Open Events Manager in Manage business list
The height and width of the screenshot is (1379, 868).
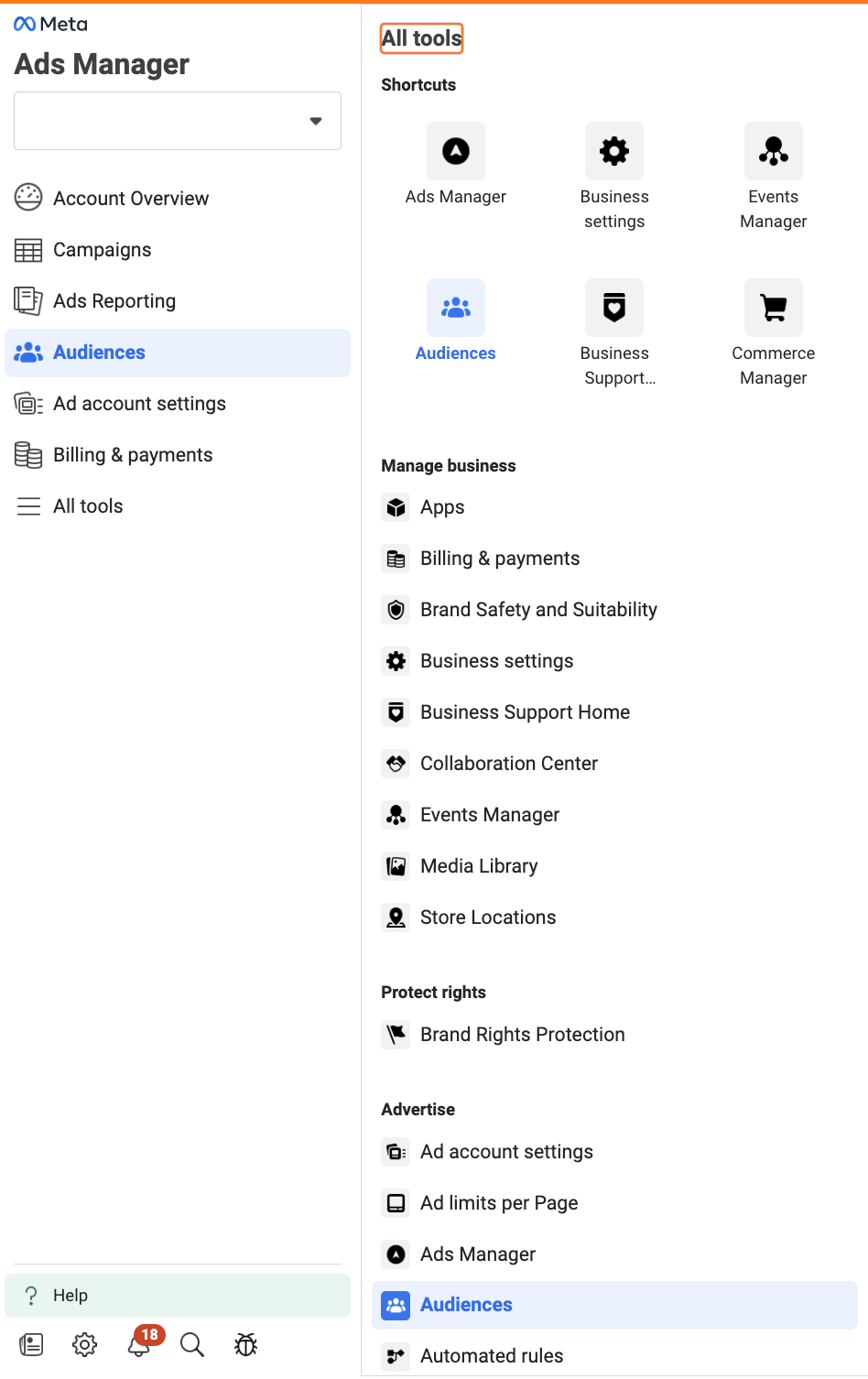click(614, 815)
